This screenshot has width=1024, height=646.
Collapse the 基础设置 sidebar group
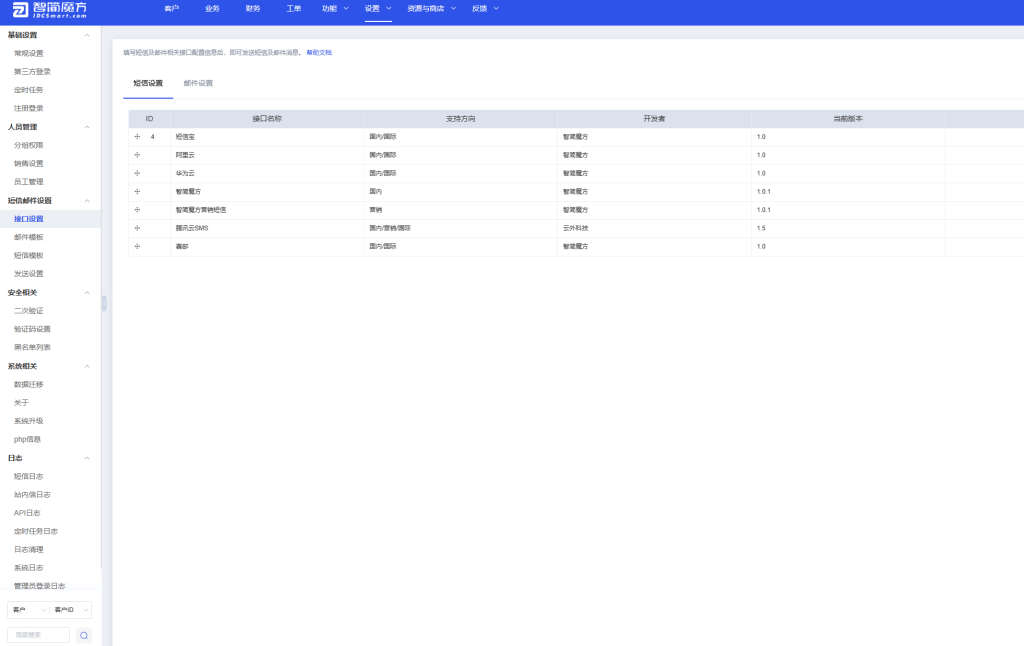click(x=87, y=35)
